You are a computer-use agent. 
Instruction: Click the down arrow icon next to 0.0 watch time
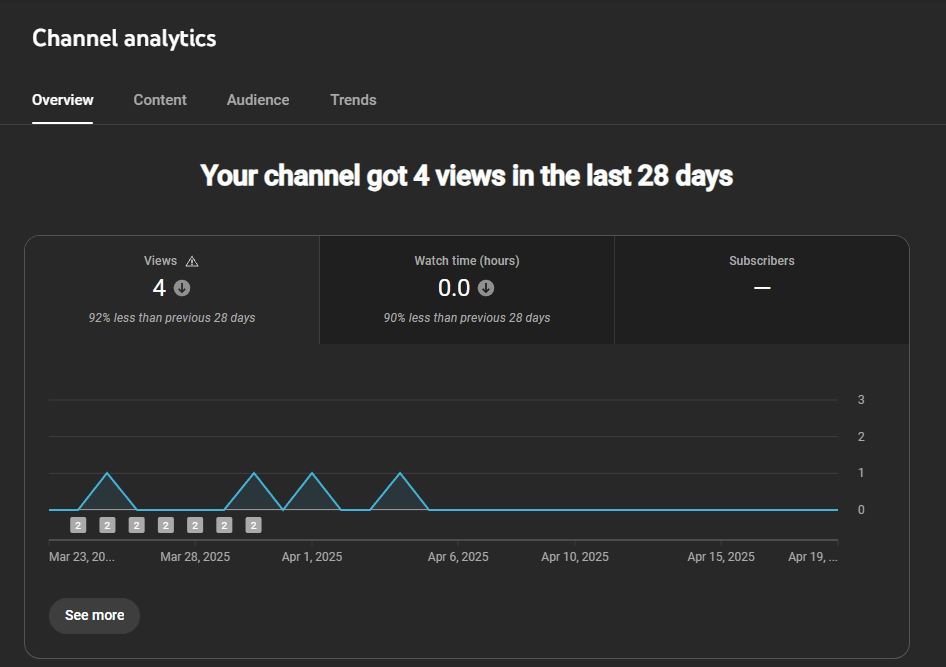[486, 288]
